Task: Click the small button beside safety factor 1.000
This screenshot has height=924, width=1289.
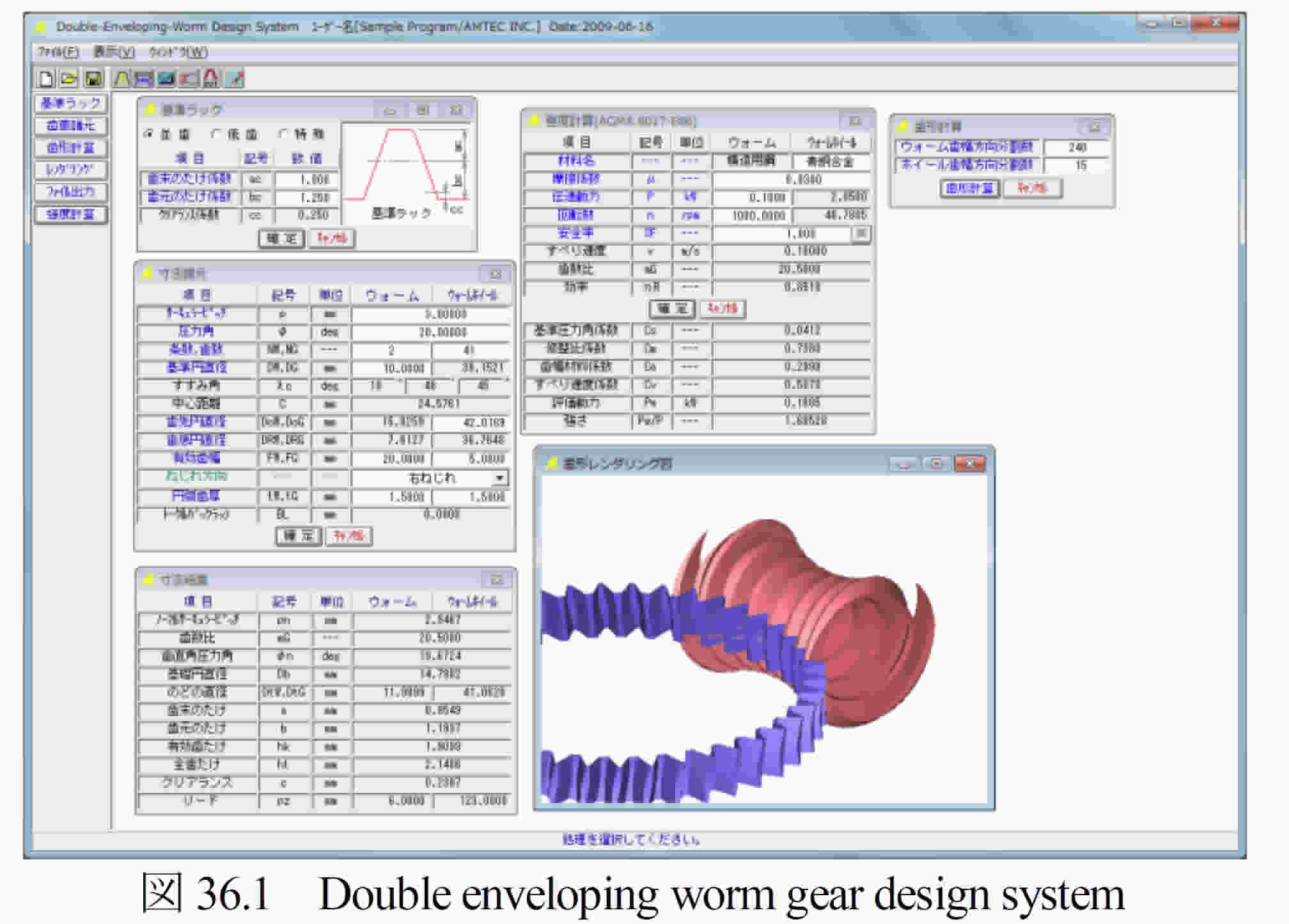Action: [x=861, y=233]
